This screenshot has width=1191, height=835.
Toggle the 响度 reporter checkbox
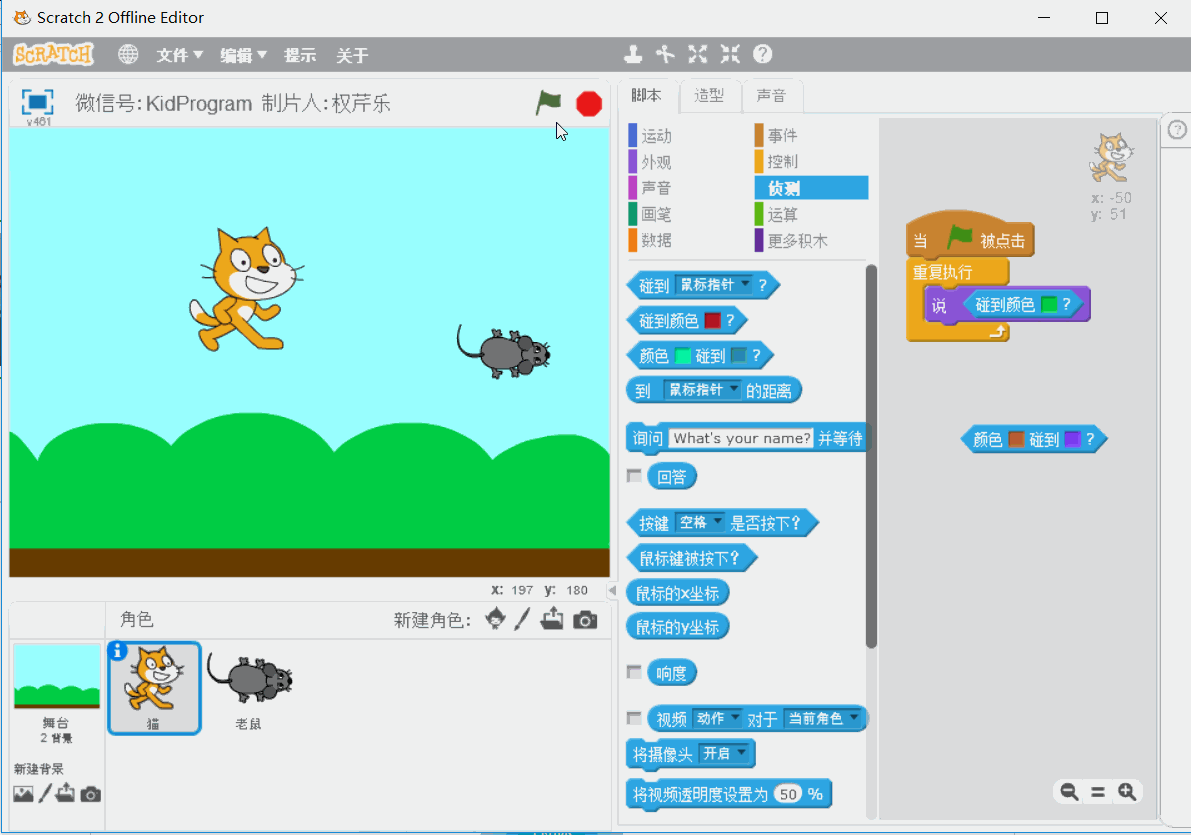point(634,672)
